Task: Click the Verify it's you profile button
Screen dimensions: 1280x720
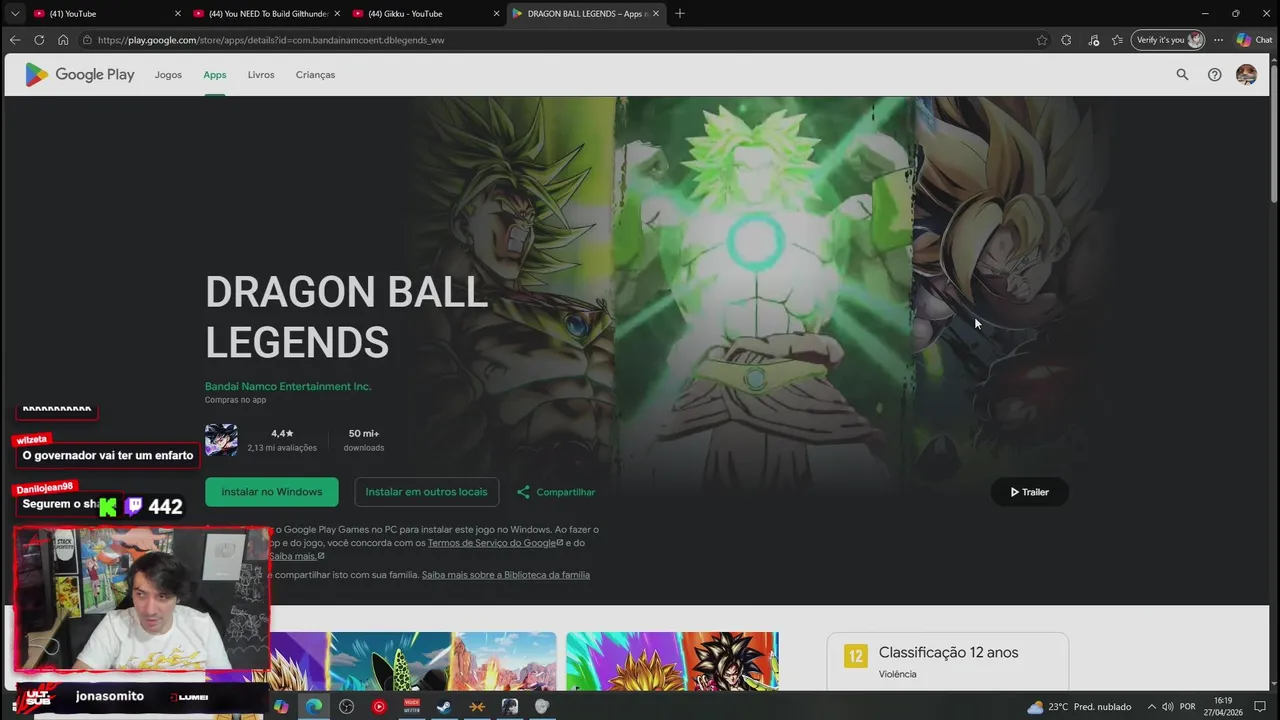Action: (1169, 40)
